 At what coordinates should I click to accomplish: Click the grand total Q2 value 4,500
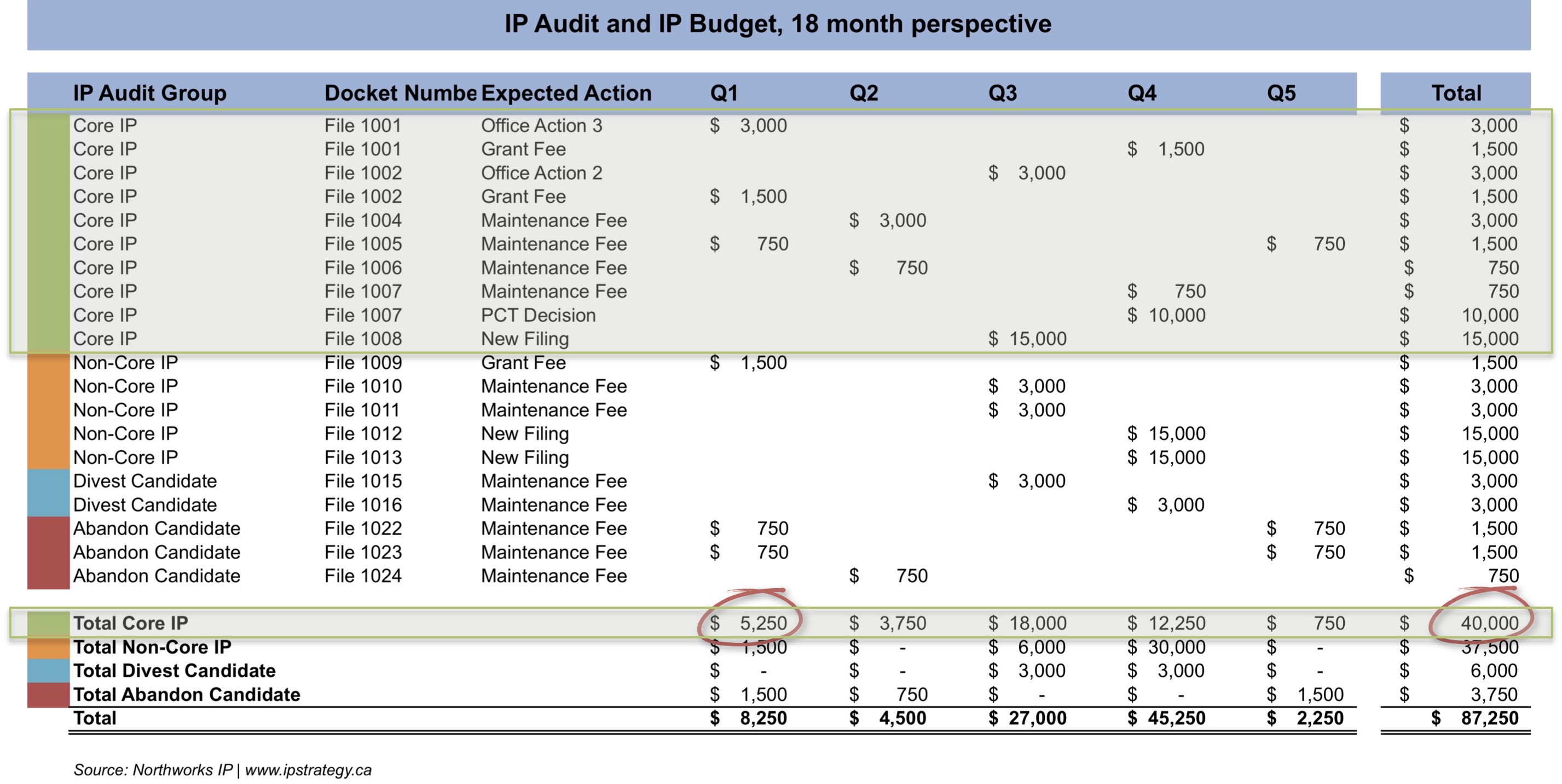click(x=903, y=718)
